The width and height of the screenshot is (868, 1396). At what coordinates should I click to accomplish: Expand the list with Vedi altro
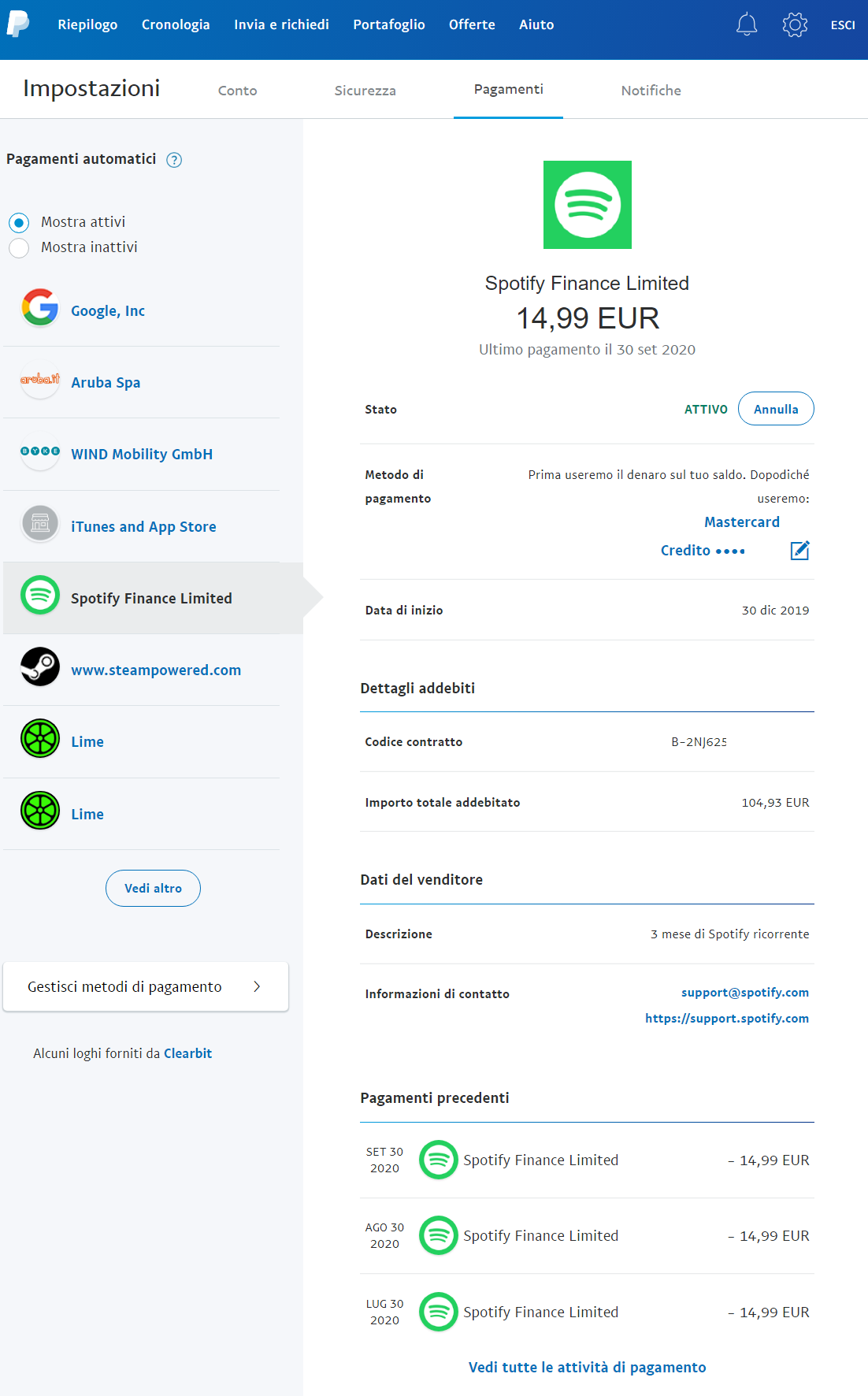click(153, 888)
